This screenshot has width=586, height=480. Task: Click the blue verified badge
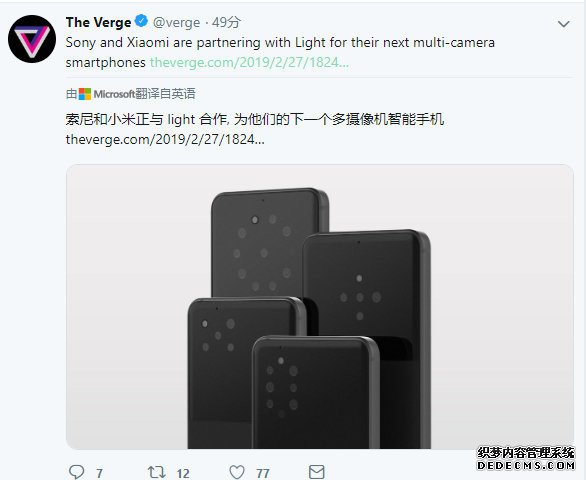[x=141, y=21]
